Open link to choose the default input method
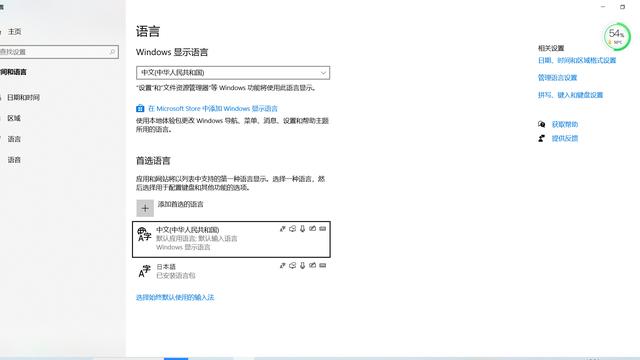 point(175,297)
